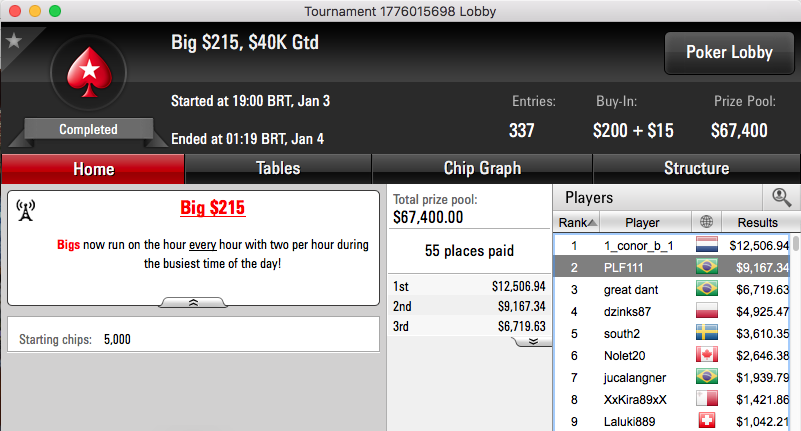Sort players by Results column
Screen dimensions: 801x431
coord(758,222)
